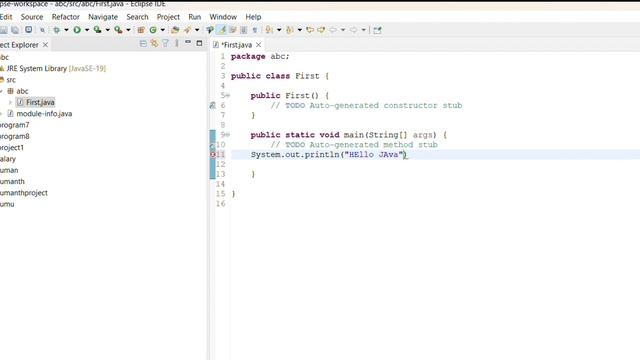Viewport: 640px width, 360px height.
Task: Toggle Block Selection Mode icon
Action: (x=244, y=30)
